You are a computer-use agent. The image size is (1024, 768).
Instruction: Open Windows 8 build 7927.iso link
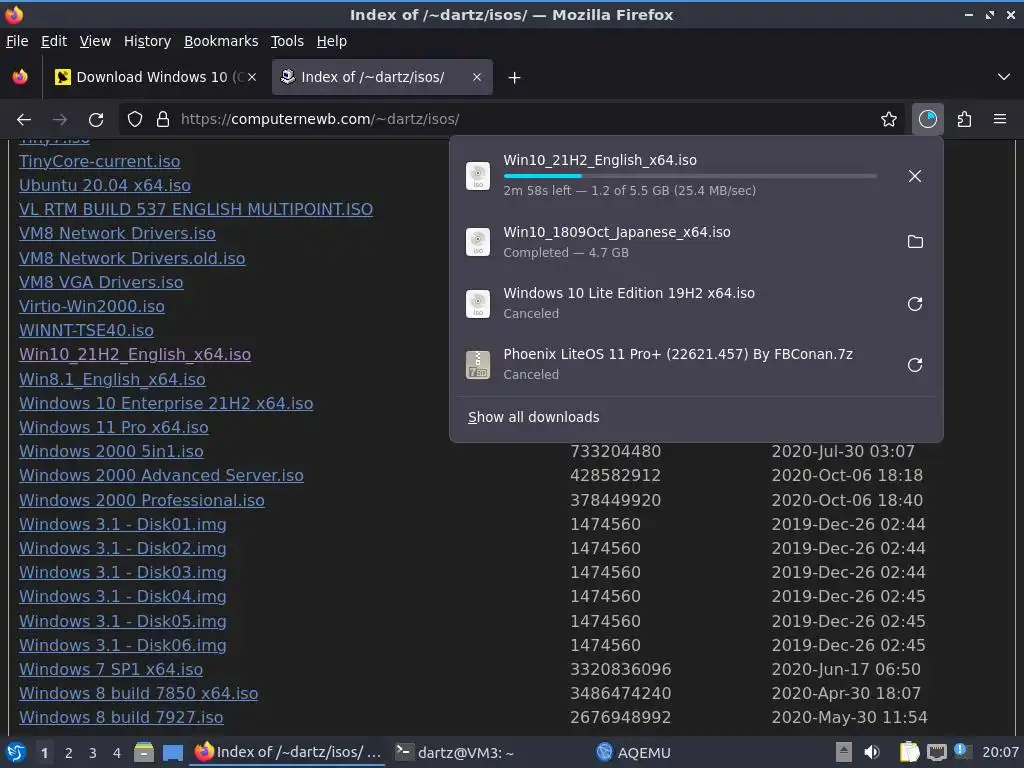121,717
